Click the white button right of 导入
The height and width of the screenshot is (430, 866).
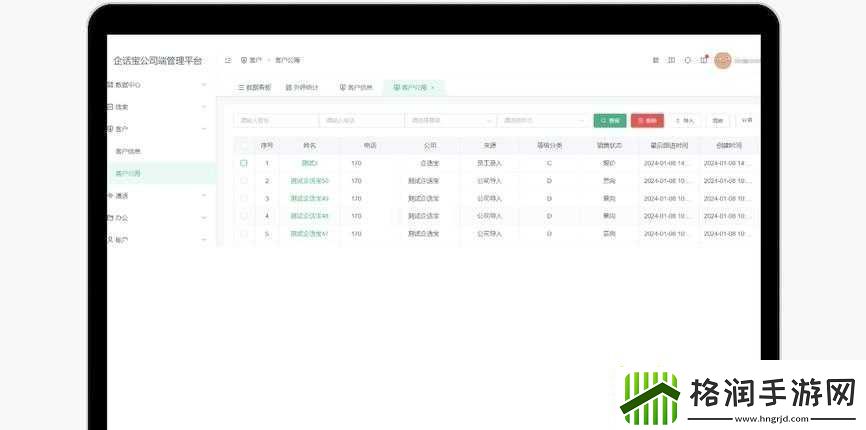717,120
